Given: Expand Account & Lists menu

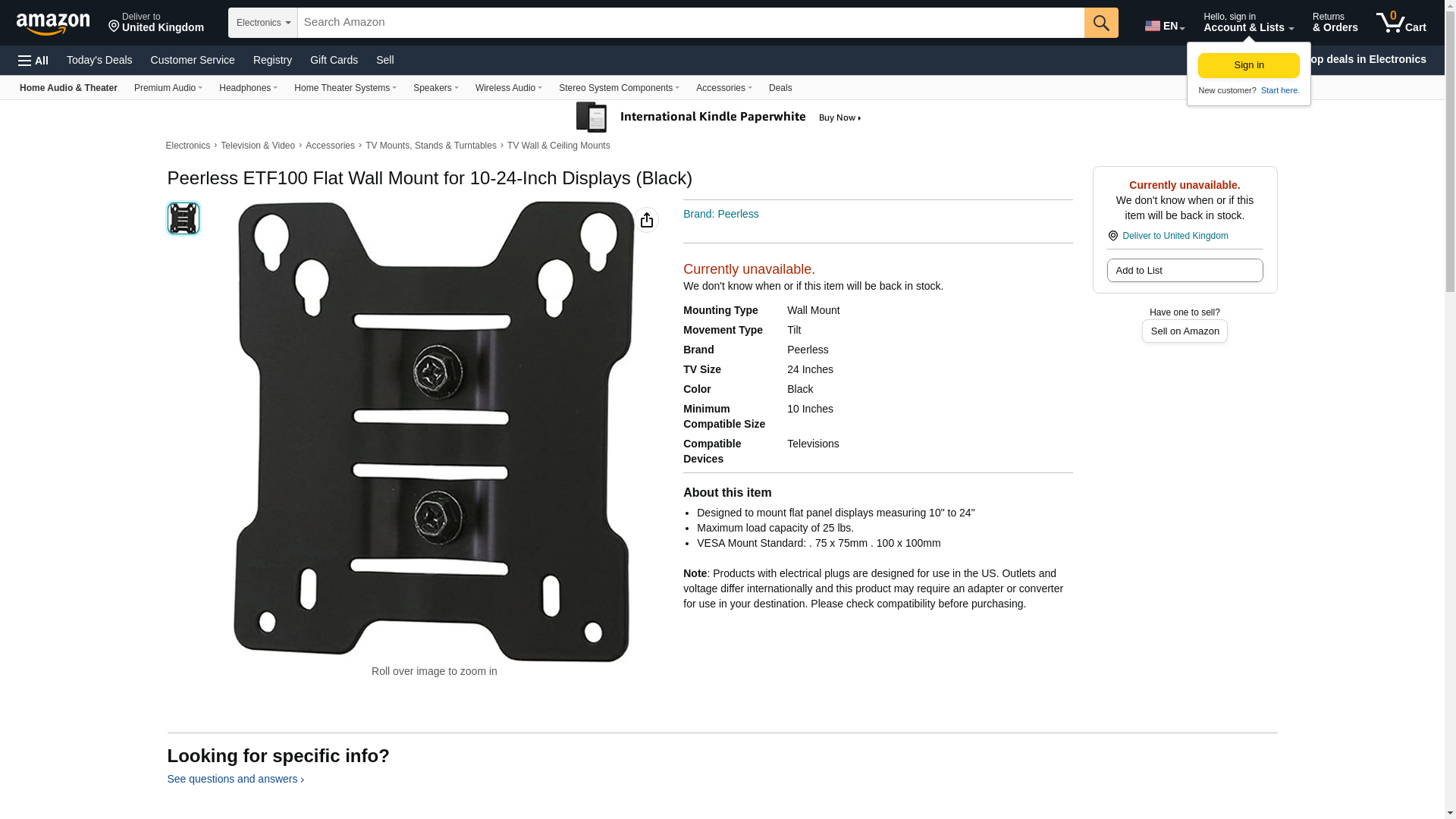Looking at the screenshot, I should tap(1248, 23).
